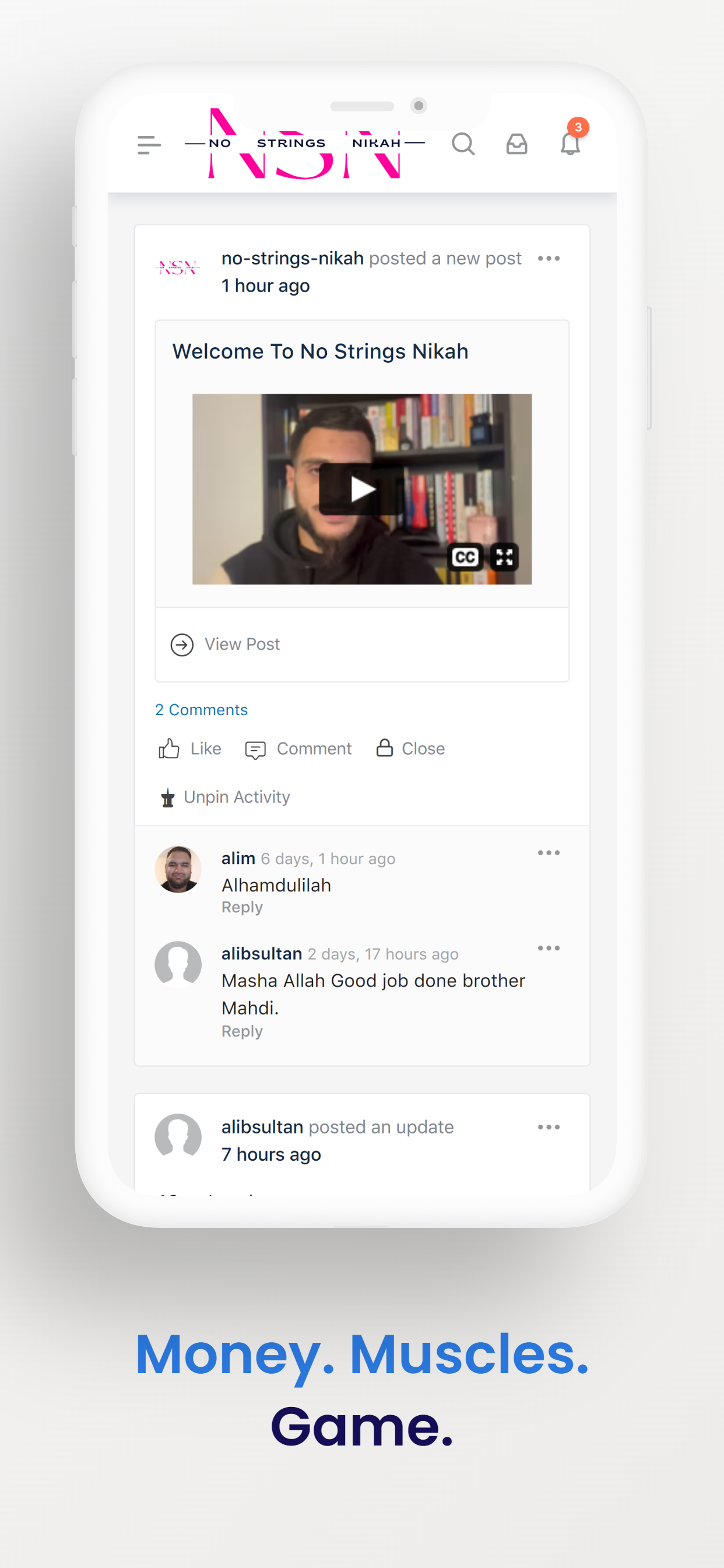
Task: Click the '1 hour ago' timestamp
Action: (266, 285)
